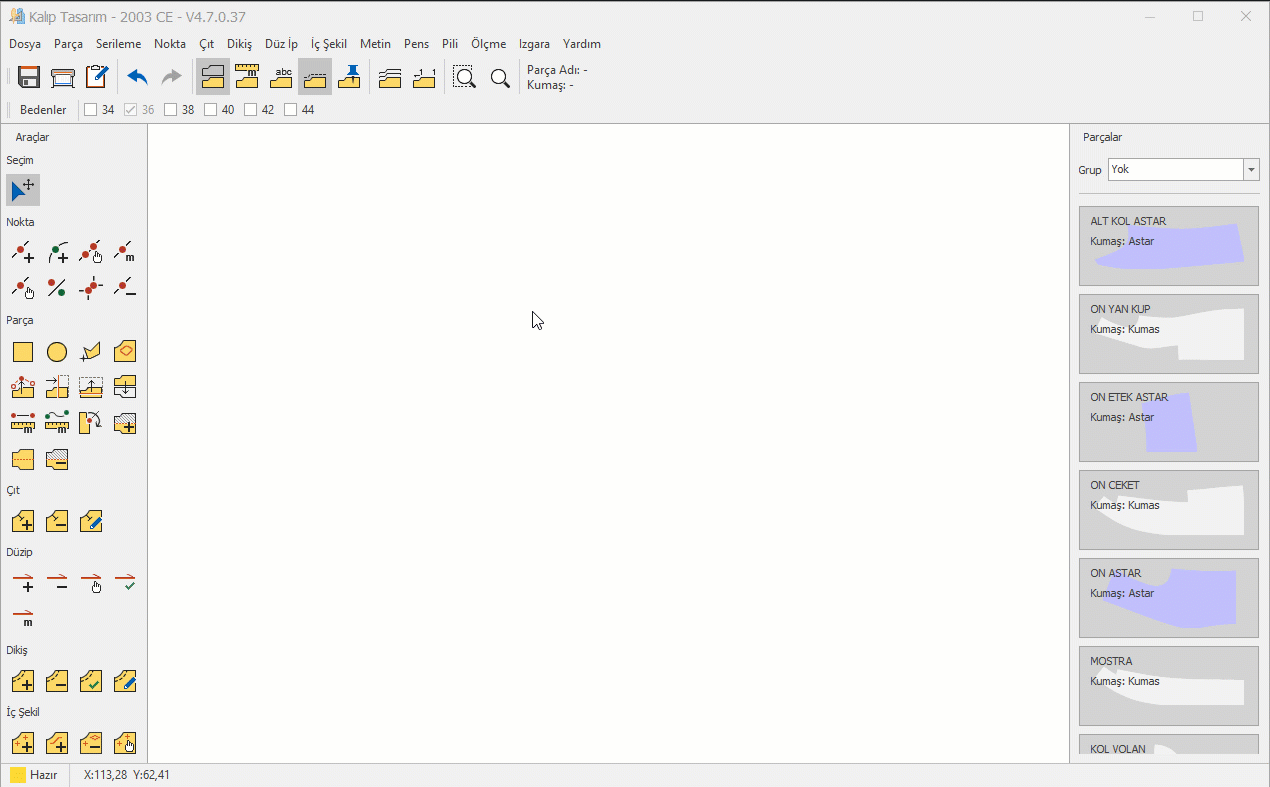Click the magnifier zoom icon

(500, 78)
